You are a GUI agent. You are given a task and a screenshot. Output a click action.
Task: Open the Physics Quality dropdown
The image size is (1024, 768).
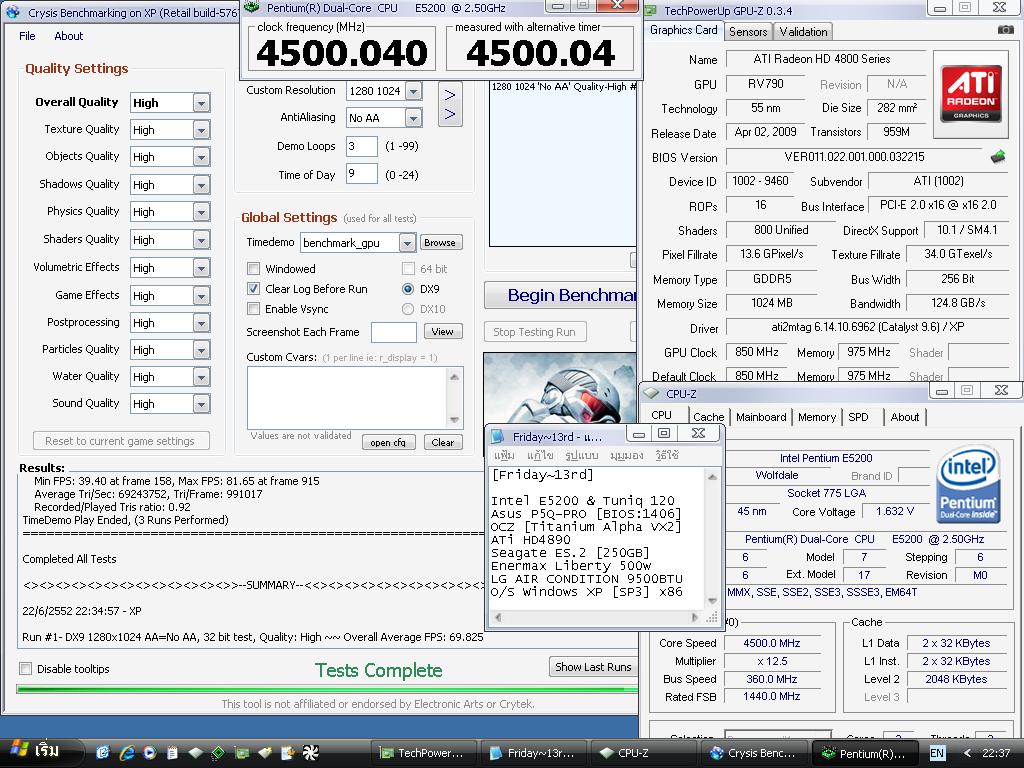tap(201, 212)
